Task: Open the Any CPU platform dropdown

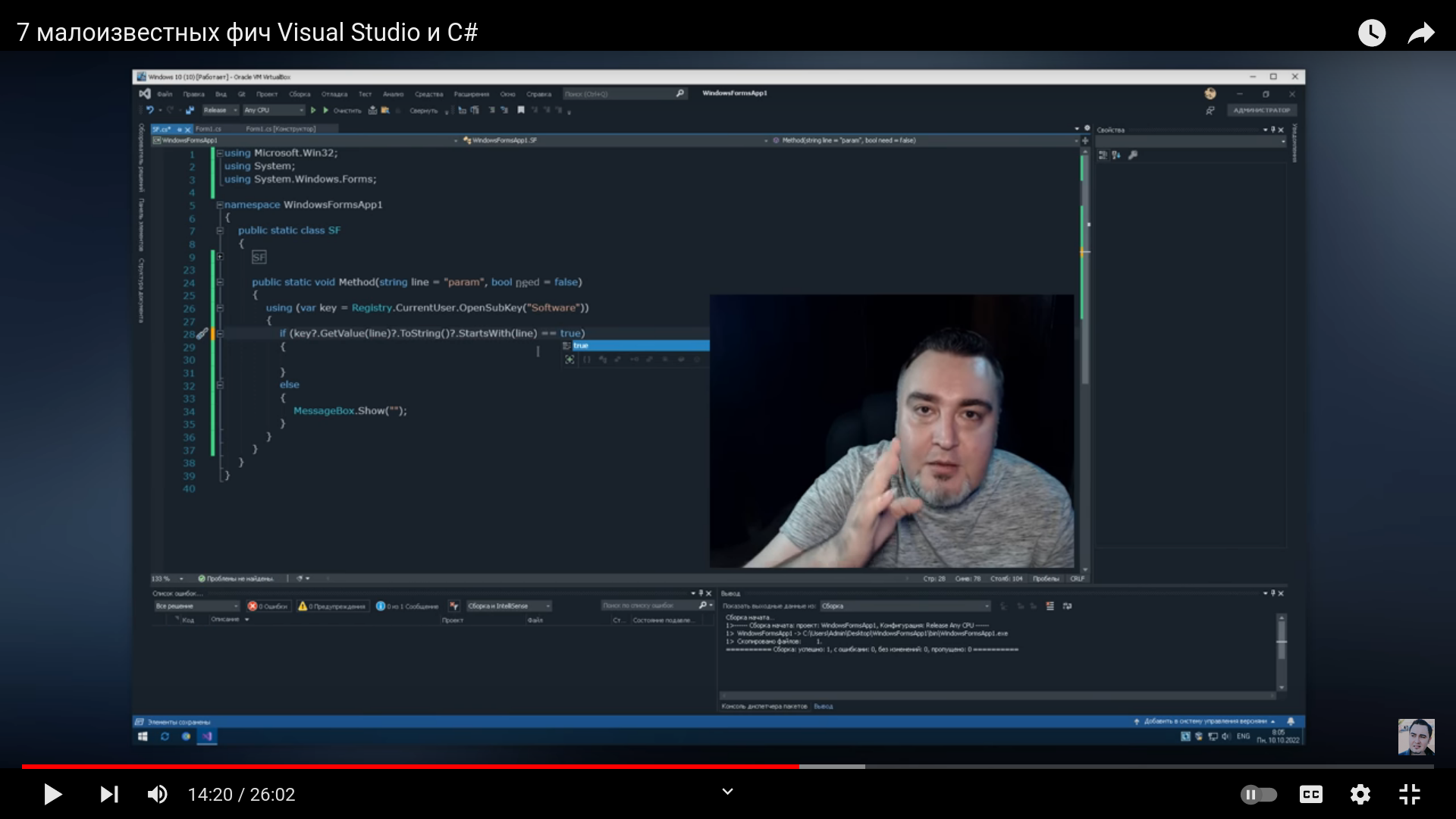Action: point(273,111)
